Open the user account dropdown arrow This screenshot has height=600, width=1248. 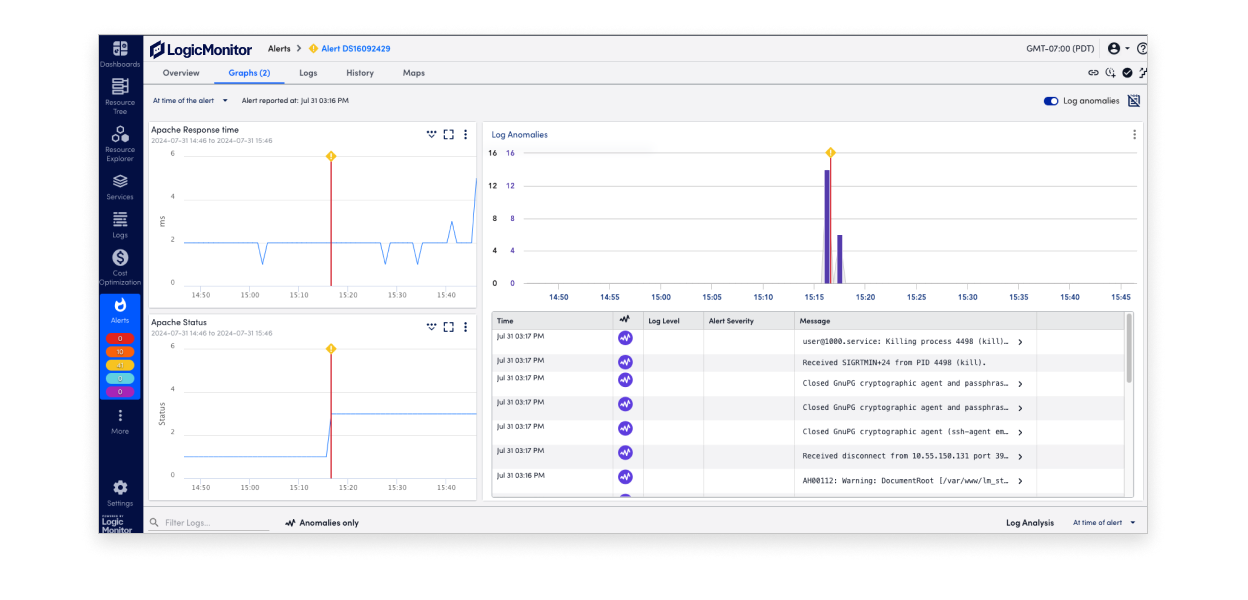pos(1127,47)
